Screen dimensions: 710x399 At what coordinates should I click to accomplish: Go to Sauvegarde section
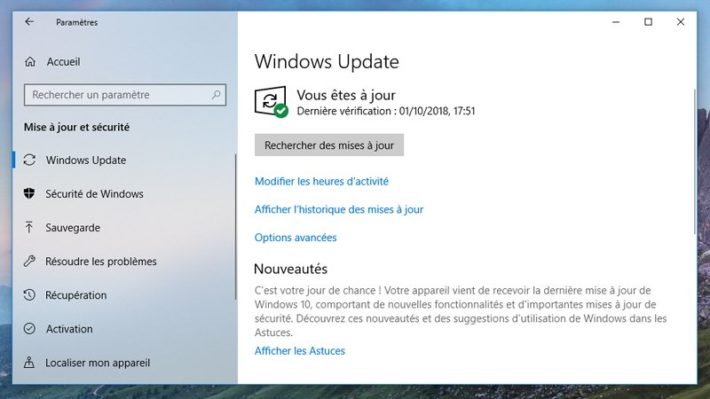[x=72, y=227]
